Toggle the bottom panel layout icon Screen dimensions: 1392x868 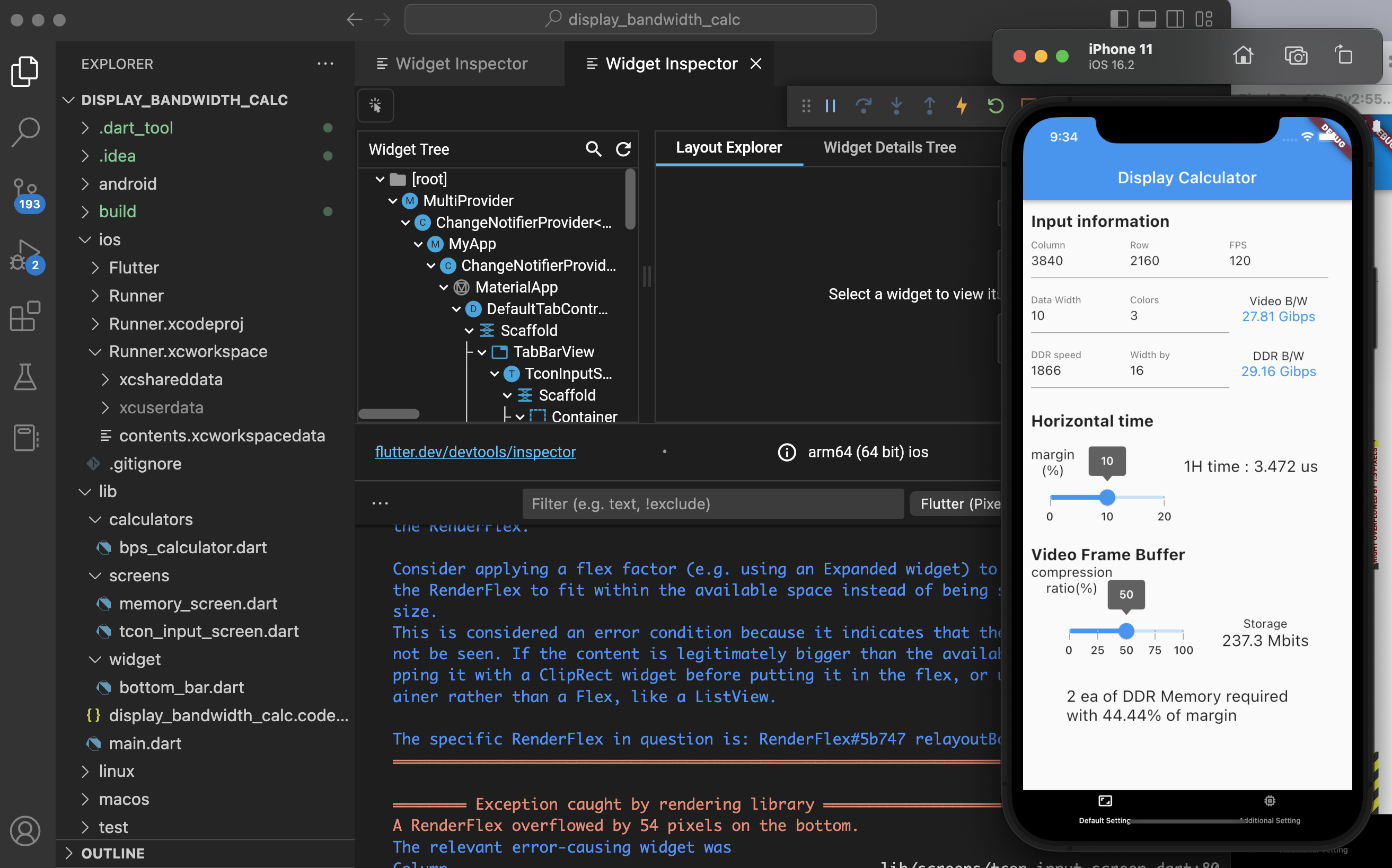(x=1147, y=19)
